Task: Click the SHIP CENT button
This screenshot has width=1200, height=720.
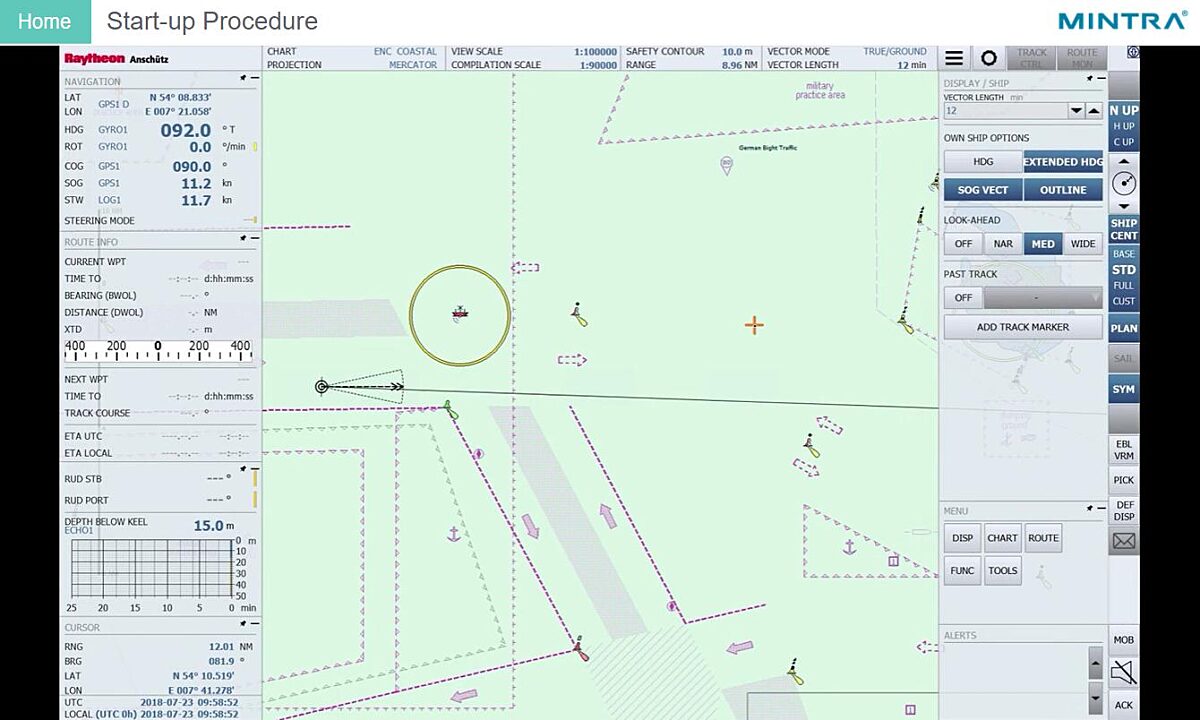Action: point(1124,230)
